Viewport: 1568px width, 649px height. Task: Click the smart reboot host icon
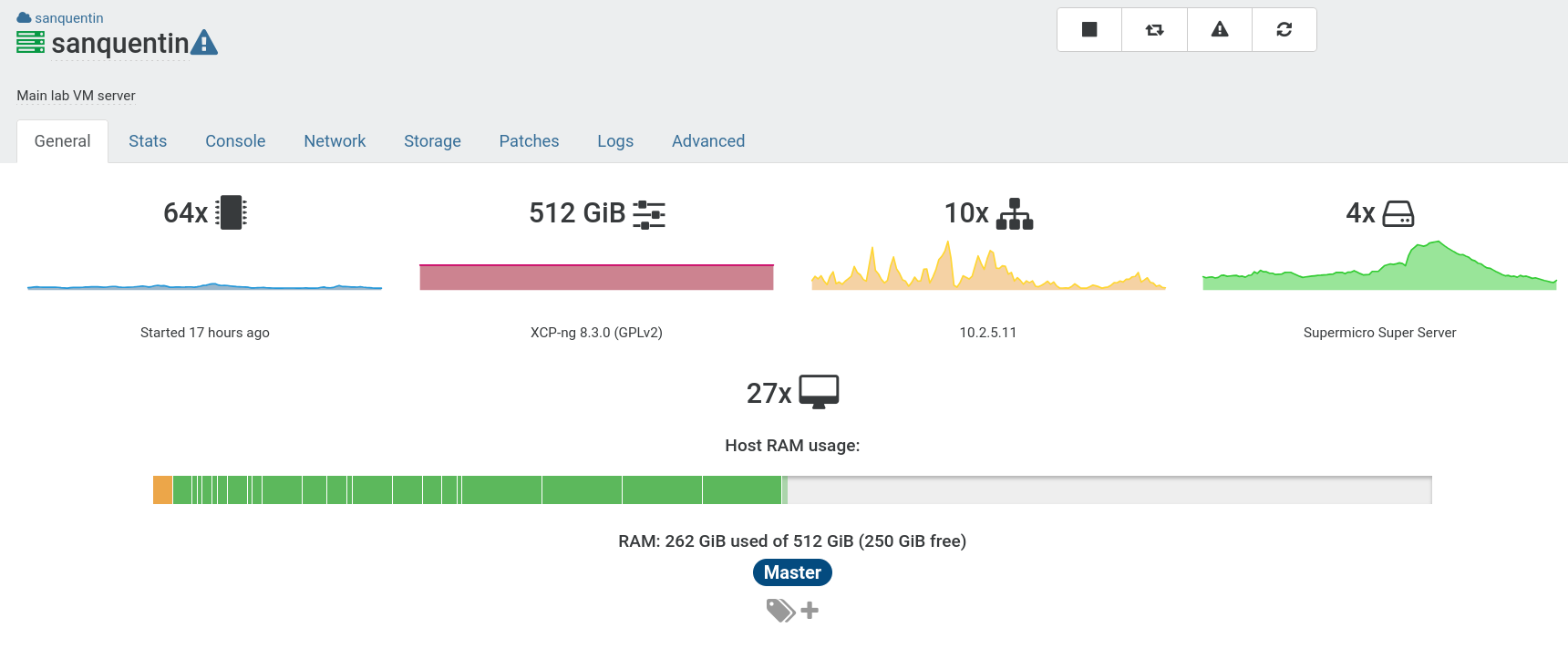click(x=1154, y=30)
